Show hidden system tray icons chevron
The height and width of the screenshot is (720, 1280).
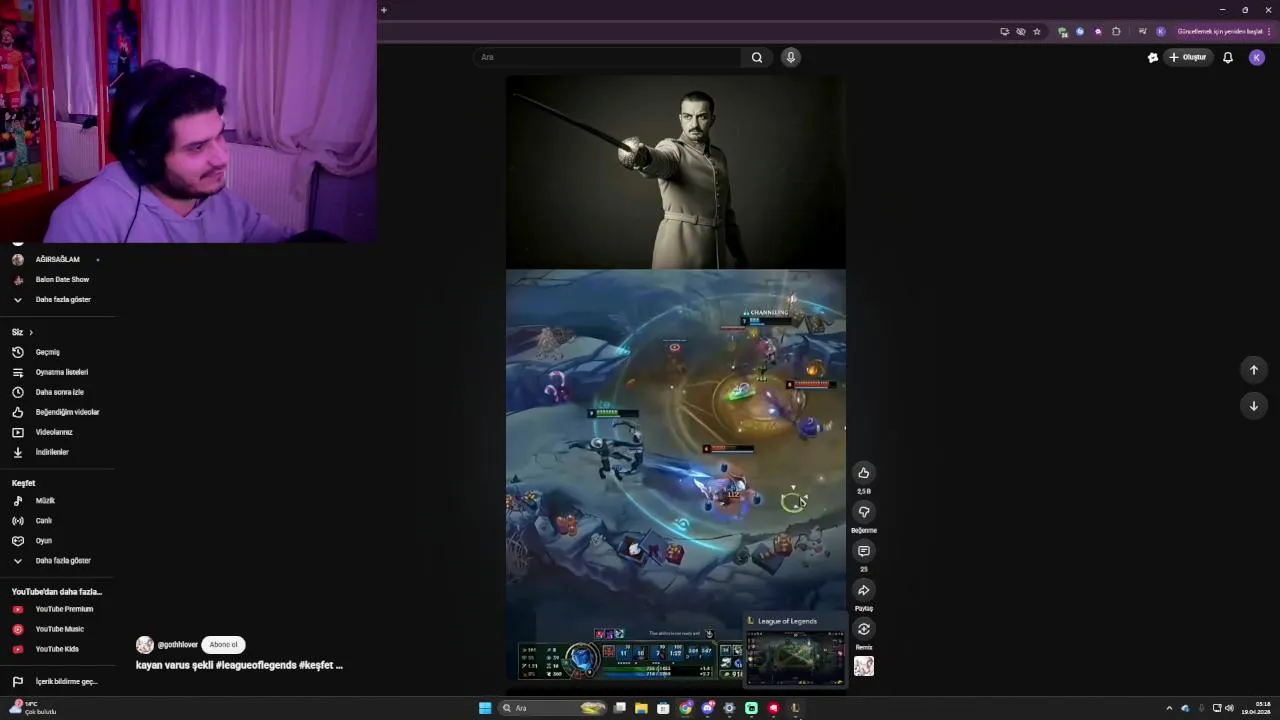click(x=1169, y=708)
